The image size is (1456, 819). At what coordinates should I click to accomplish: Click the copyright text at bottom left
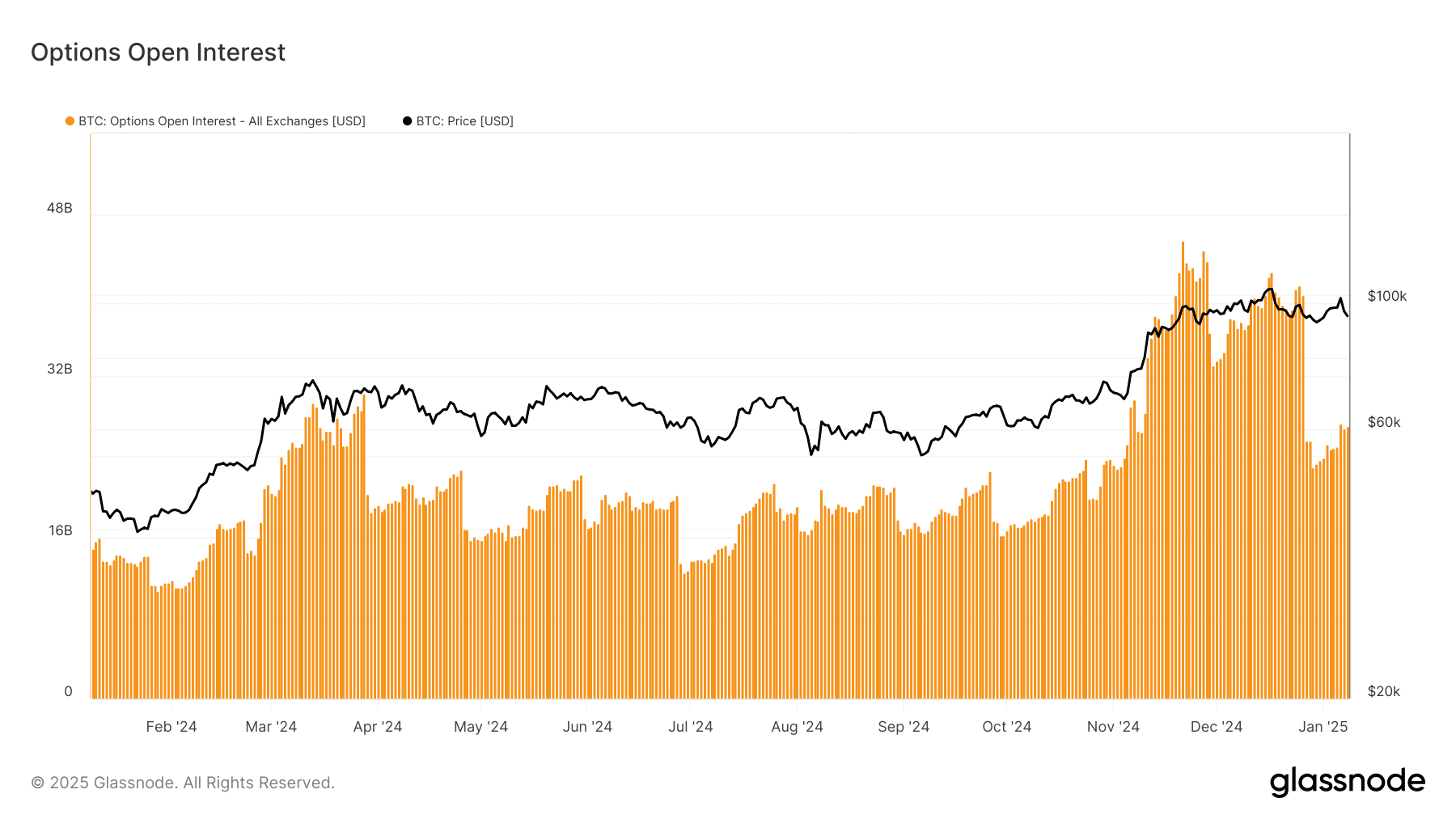pos(183,782)
